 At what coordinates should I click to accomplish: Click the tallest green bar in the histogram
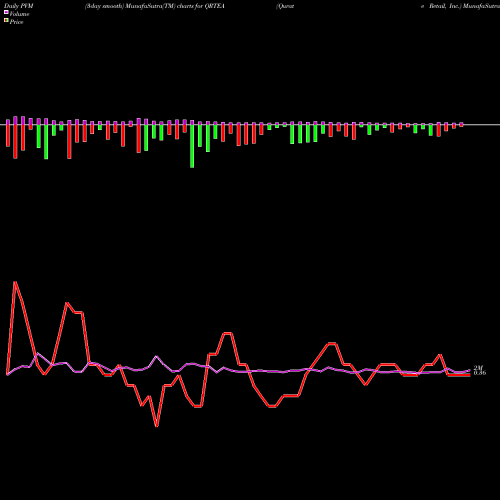click(192, 146)
